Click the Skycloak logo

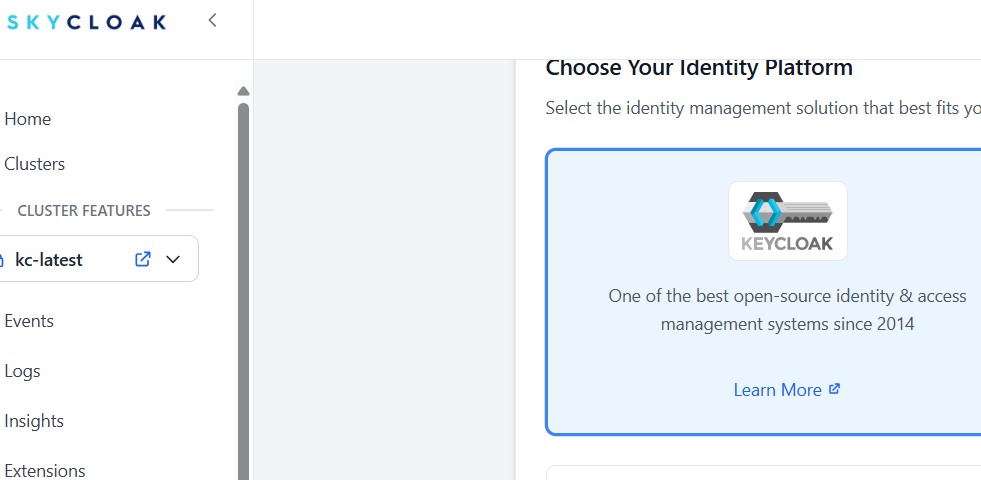click(x=86, y=22)
